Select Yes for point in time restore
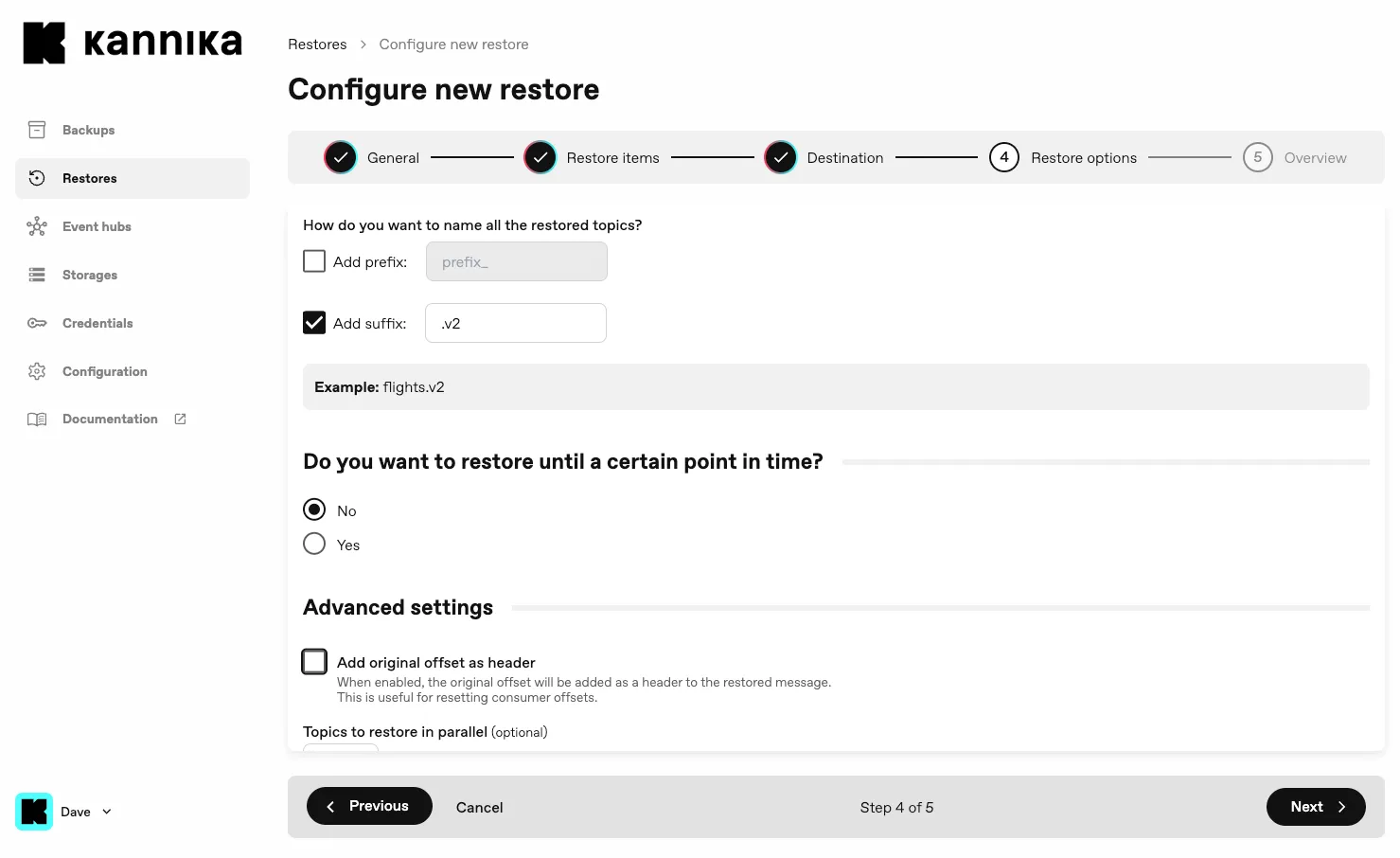Viewport: 1400px width, 858px height. (x=313, y=544)
